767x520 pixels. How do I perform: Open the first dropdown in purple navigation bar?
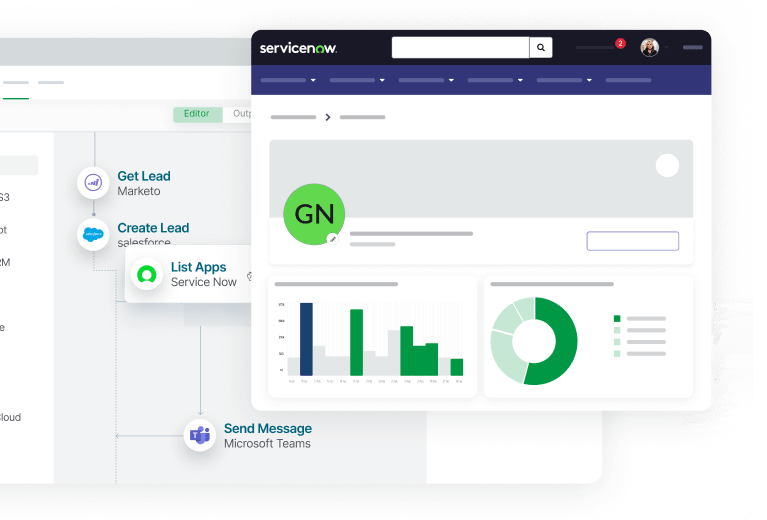288,80
